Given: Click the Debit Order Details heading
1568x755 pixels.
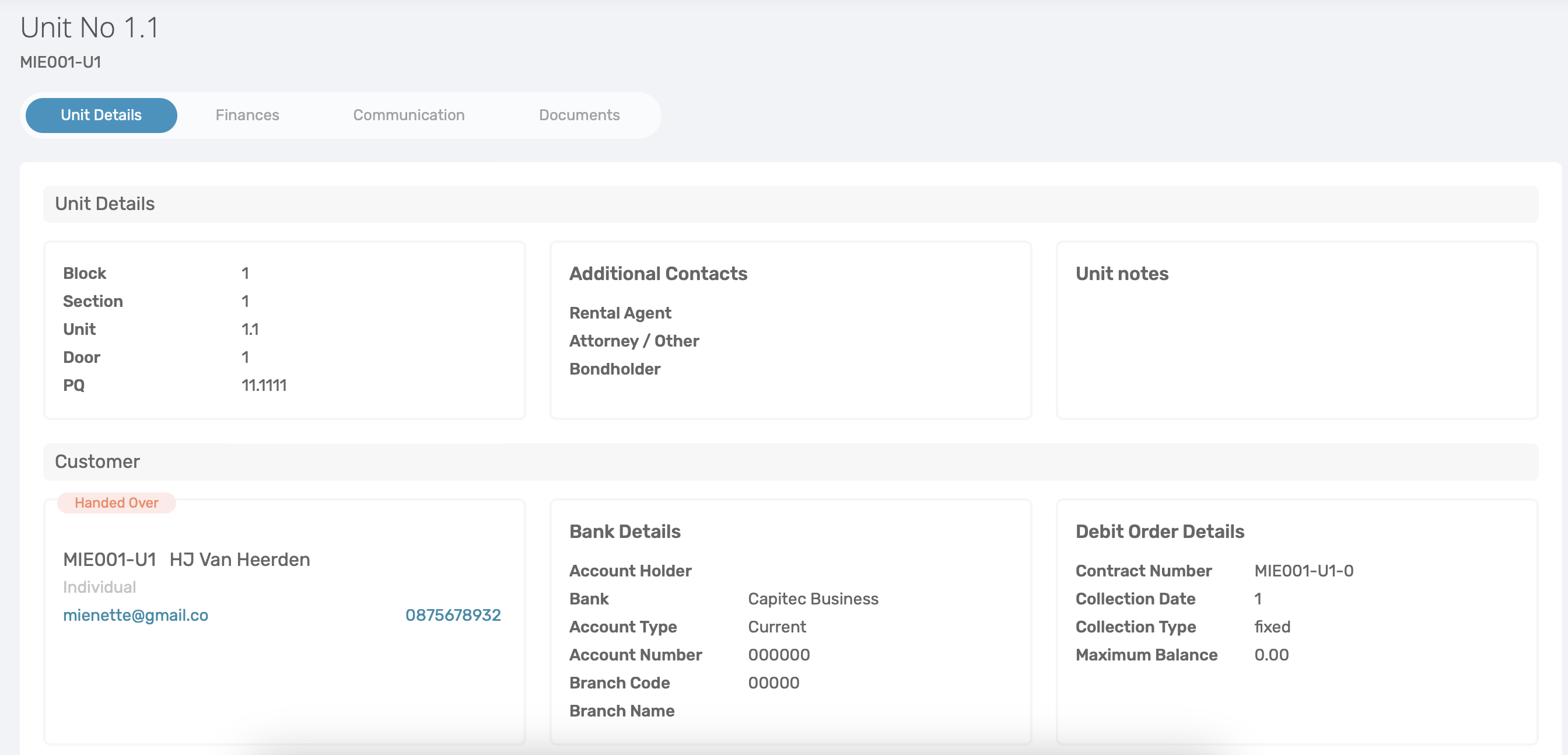Looking at the screenshot, I should coord(1159,532).
